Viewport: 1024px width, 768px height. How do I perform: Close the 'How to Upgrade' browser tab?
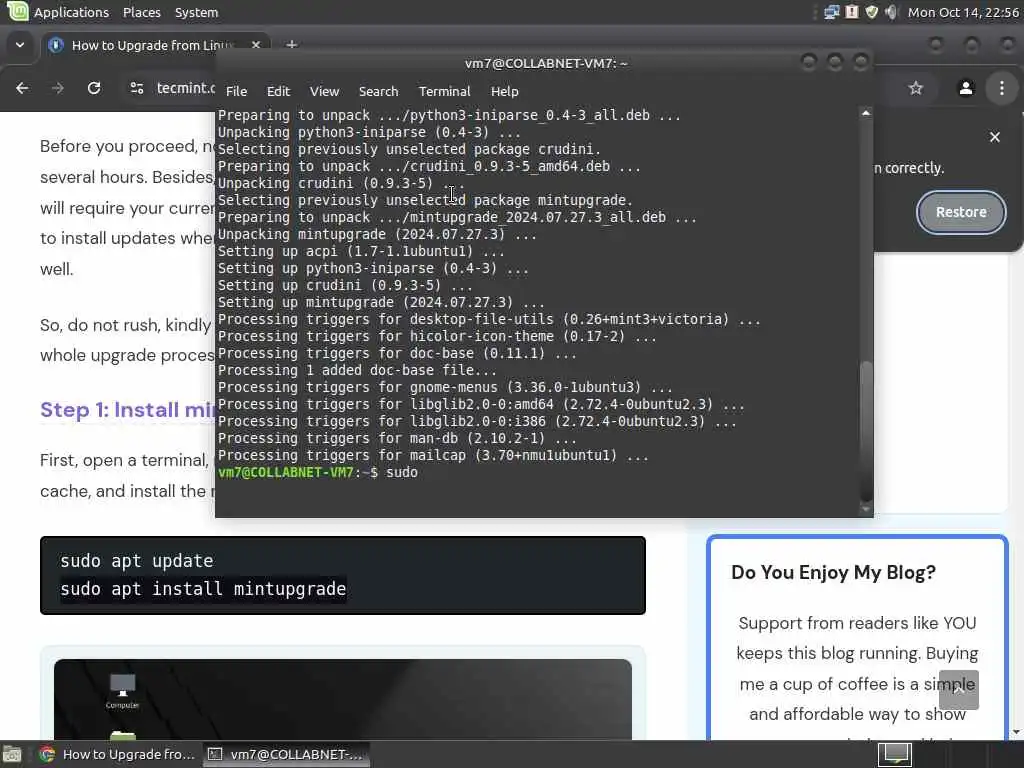pyautogui.click(x=255, y=45)
